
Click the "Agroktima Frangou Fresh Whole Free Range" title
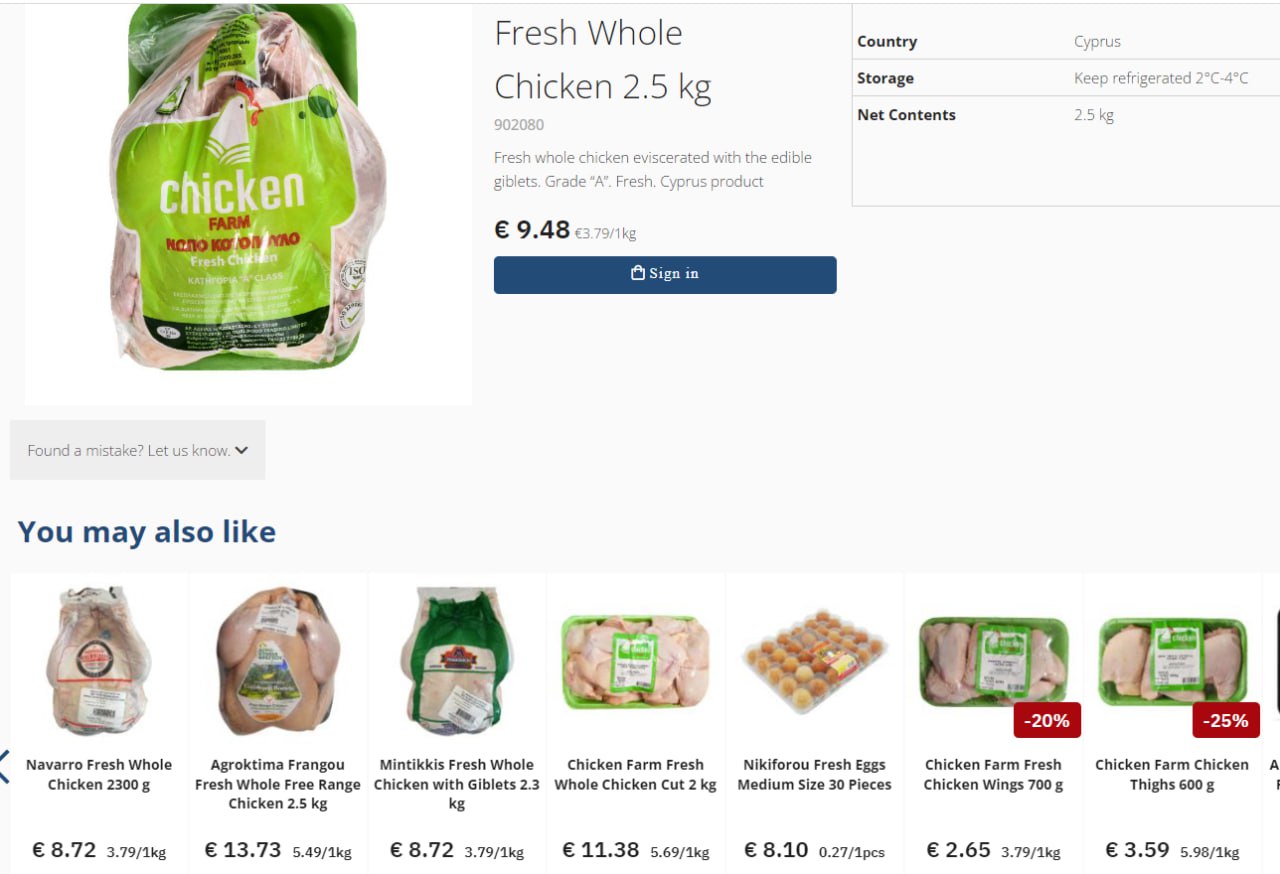point(278,784)
